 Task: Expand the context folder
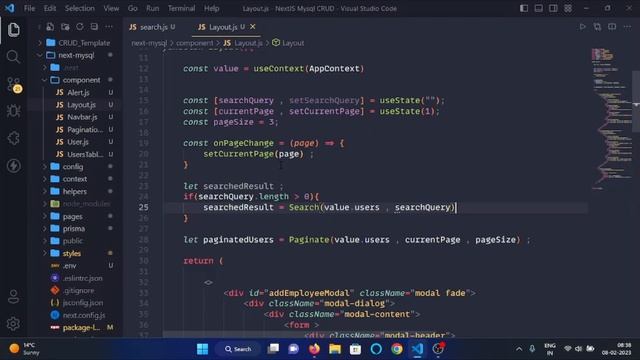pyautogui.click(x=74, y=179)
